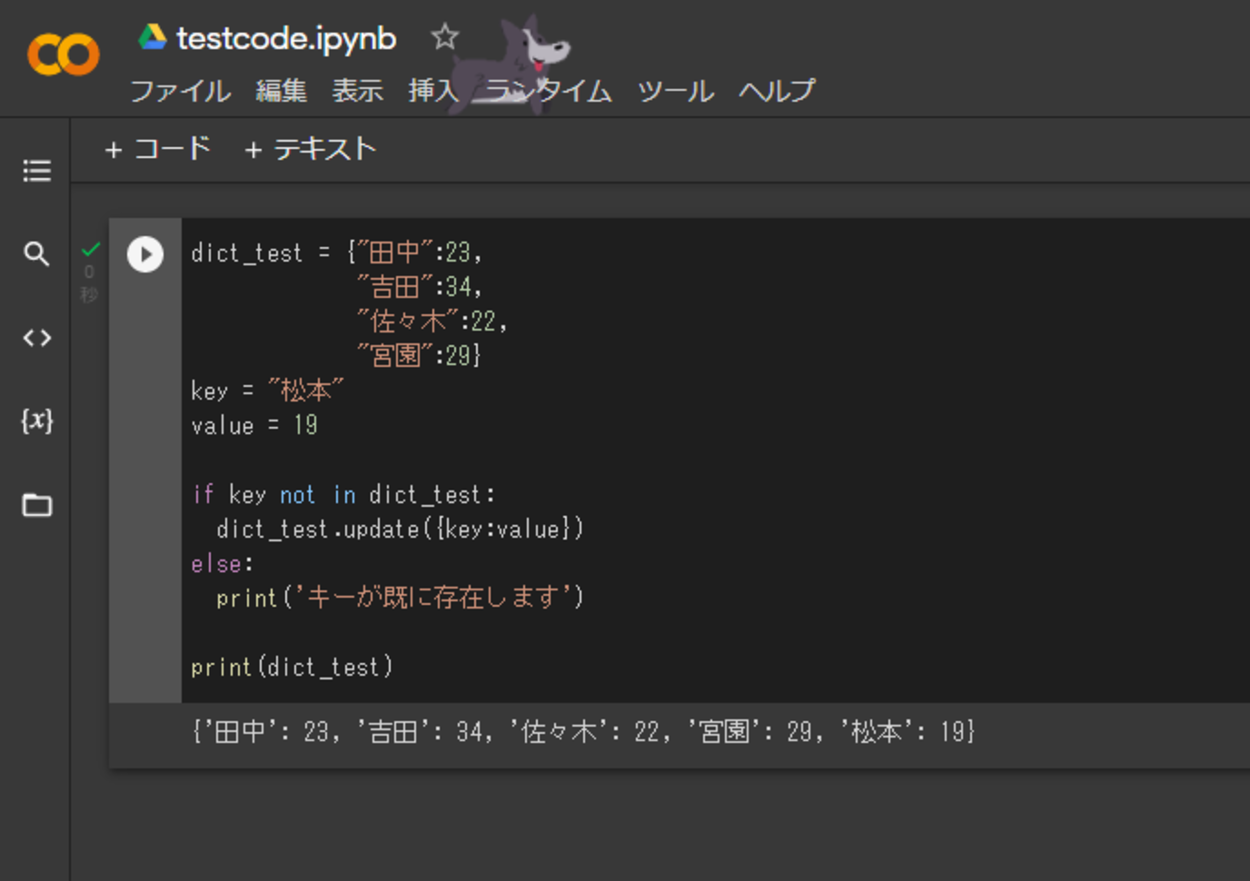
Task: Add a new text cell with + テキスト
Action: pos(310,149)
